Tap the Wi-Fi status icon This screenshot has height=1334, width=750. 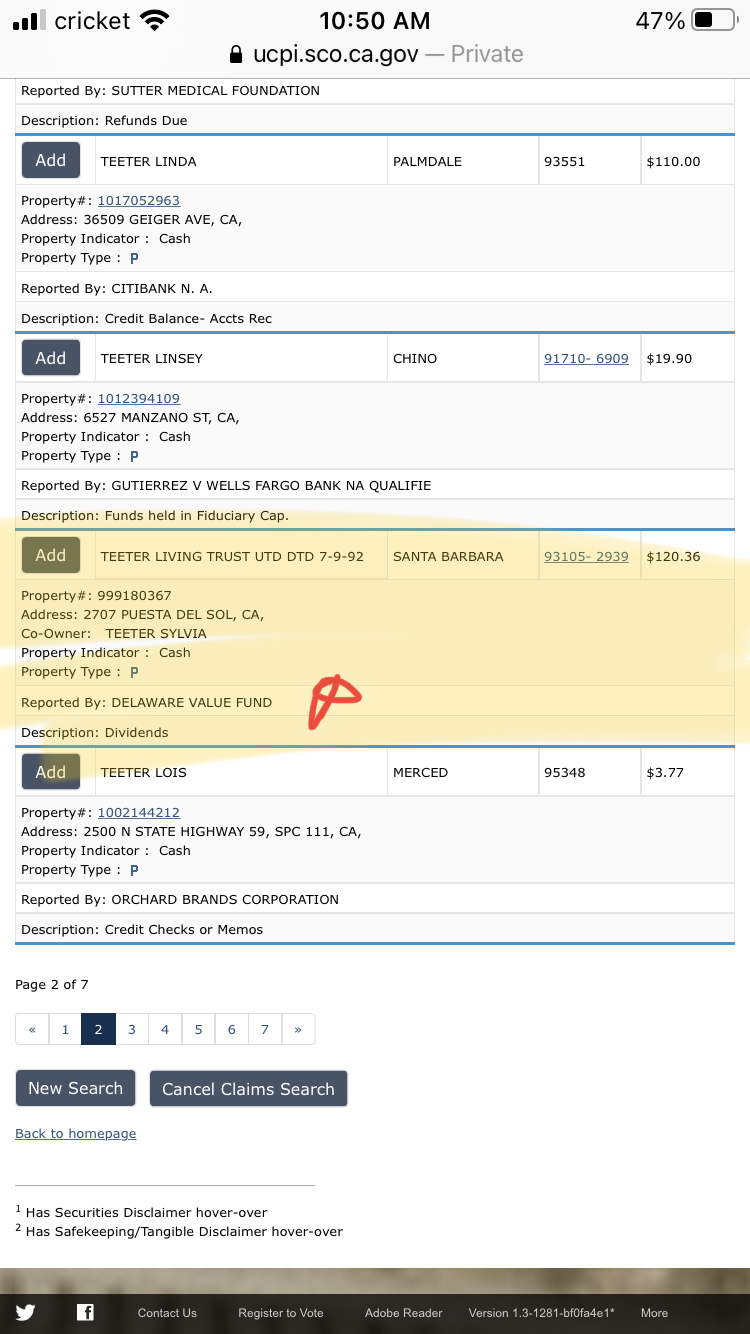coord(155,20)
